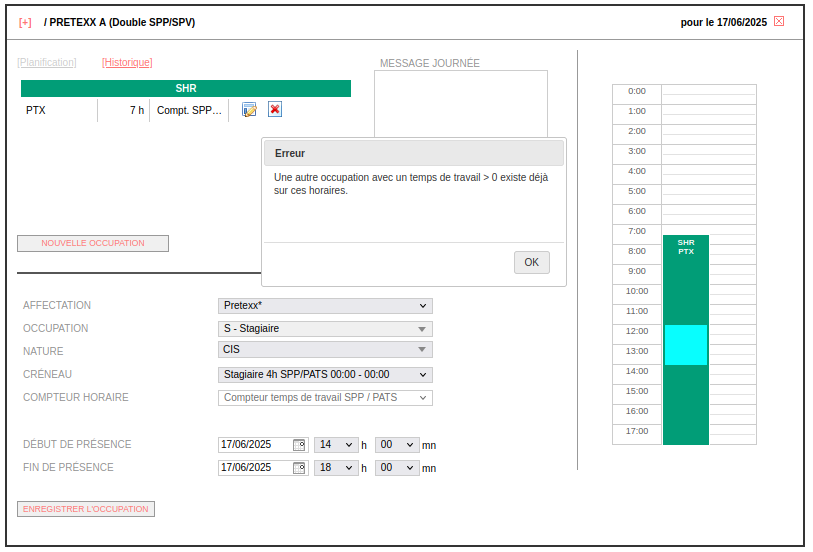
Task: Click the 17:00 hour label in timeline
Action: tap(637, 431)
